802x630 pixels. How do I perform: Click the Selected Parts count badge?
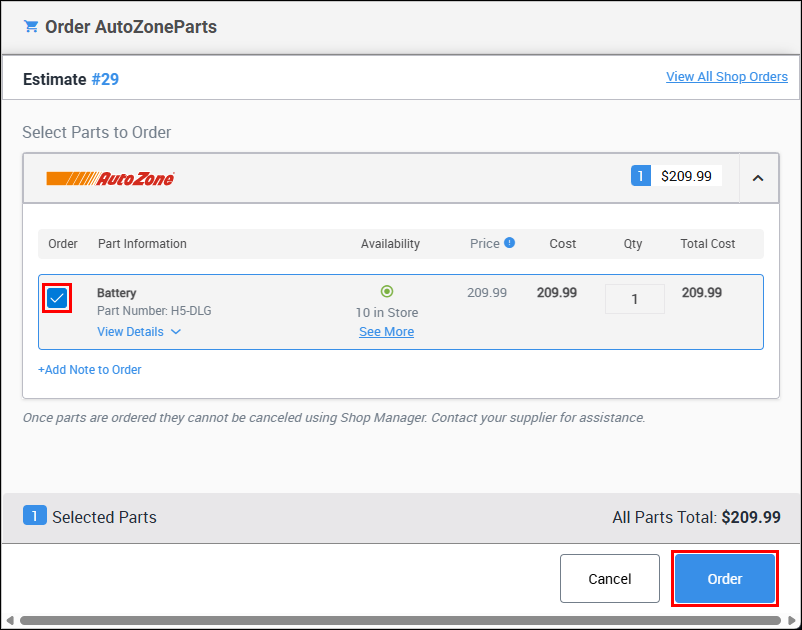click(35, 516)
